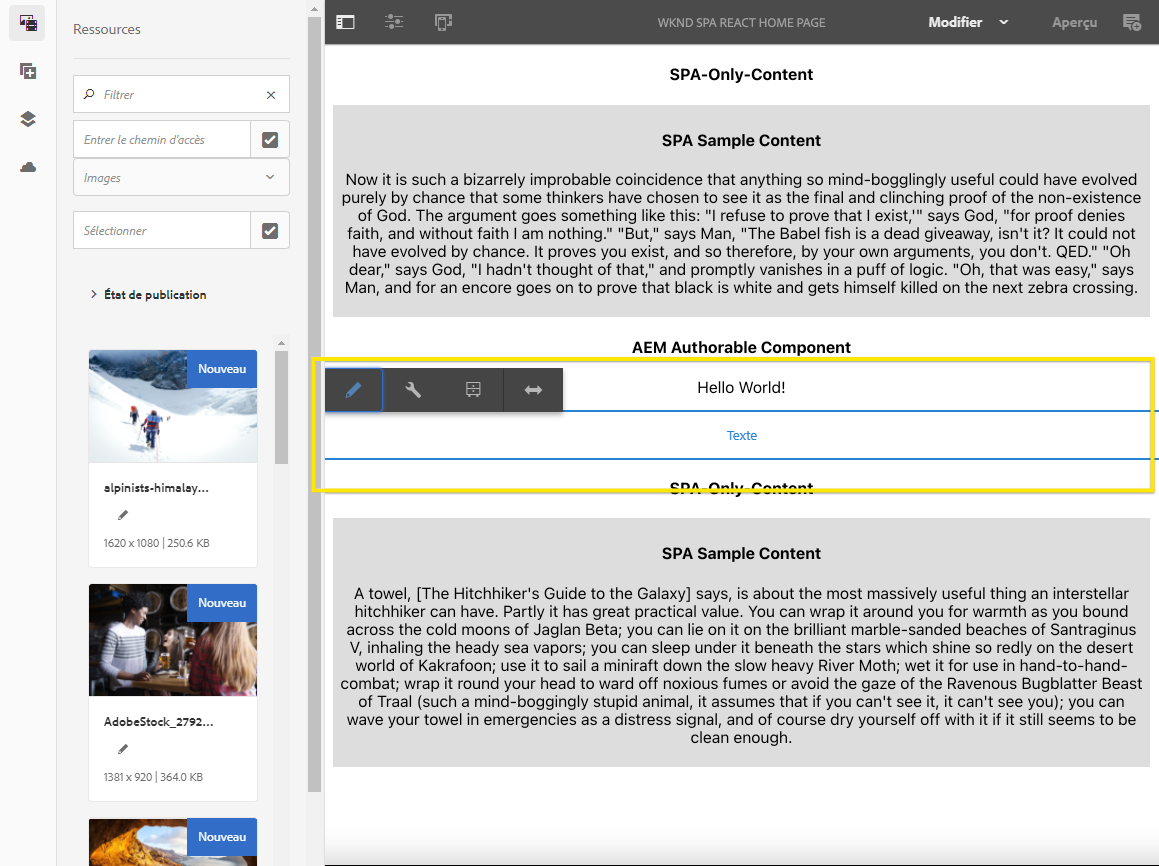Click the AEM Authorable Component heading
The width and height of the screenshot is (1159, 866).
(741, 347)
